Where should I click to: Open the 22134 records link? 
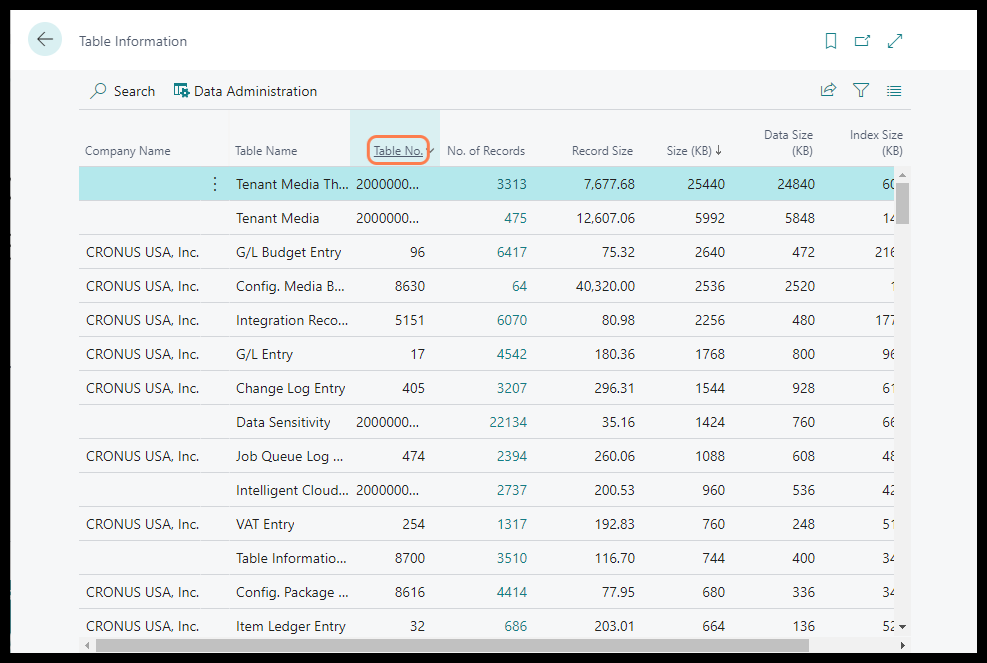point(508,422)
